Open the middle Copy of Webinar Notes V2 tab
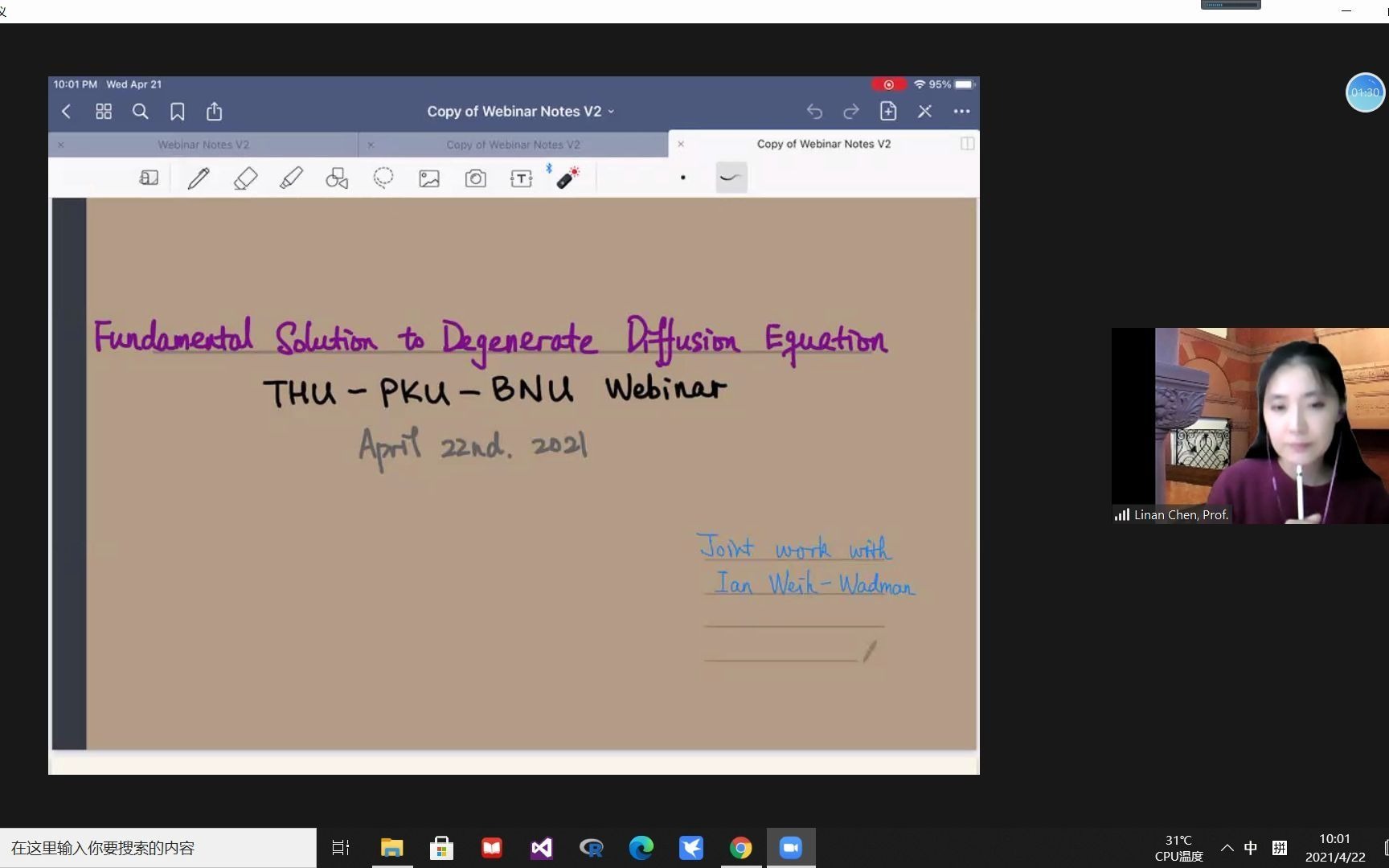Screen dimensions: 1389x868 coord(513,145)
